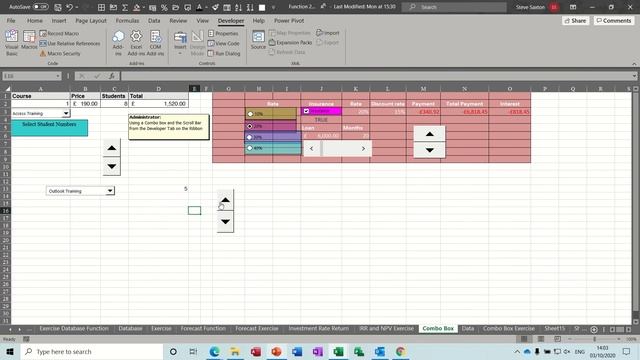Click the AutoSum sigma icon

[125, 7]
